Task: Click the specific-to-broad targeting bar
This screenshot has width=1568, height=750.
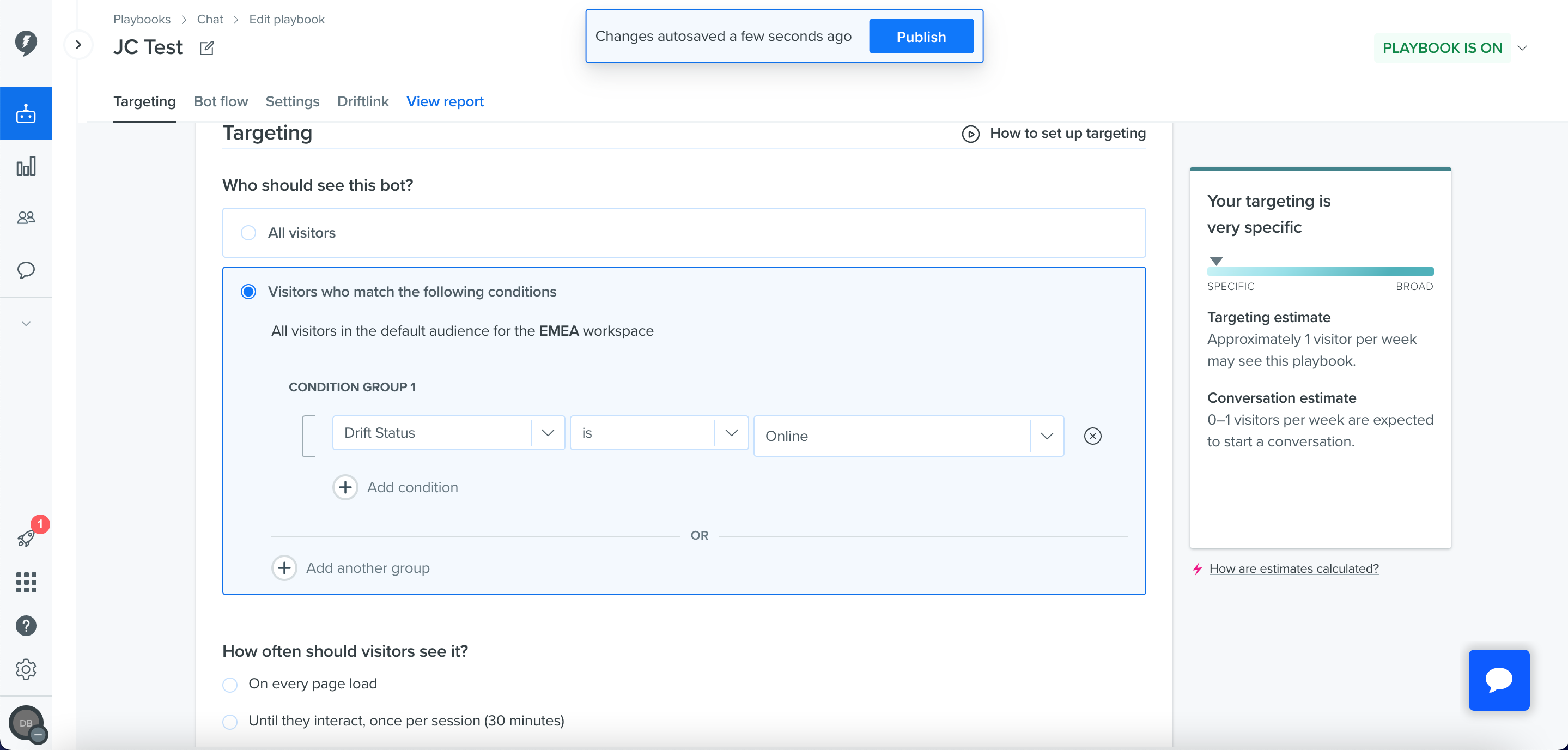Action: pos(1320,271)
